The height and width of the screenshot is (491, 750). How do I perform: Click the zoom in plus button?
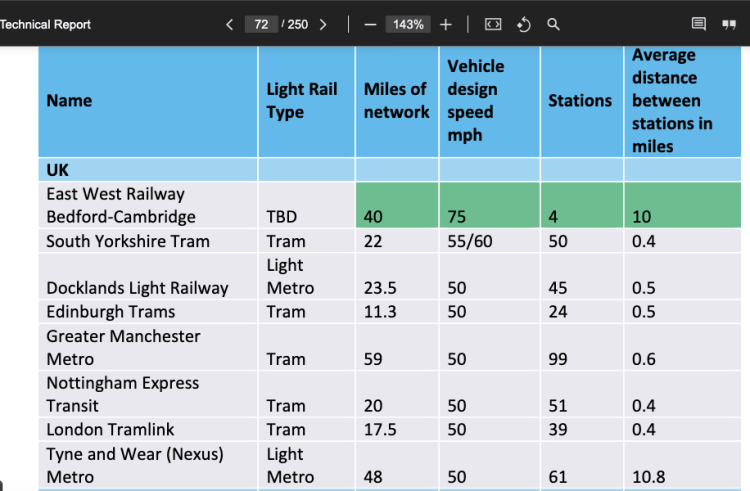click(446, 24)
